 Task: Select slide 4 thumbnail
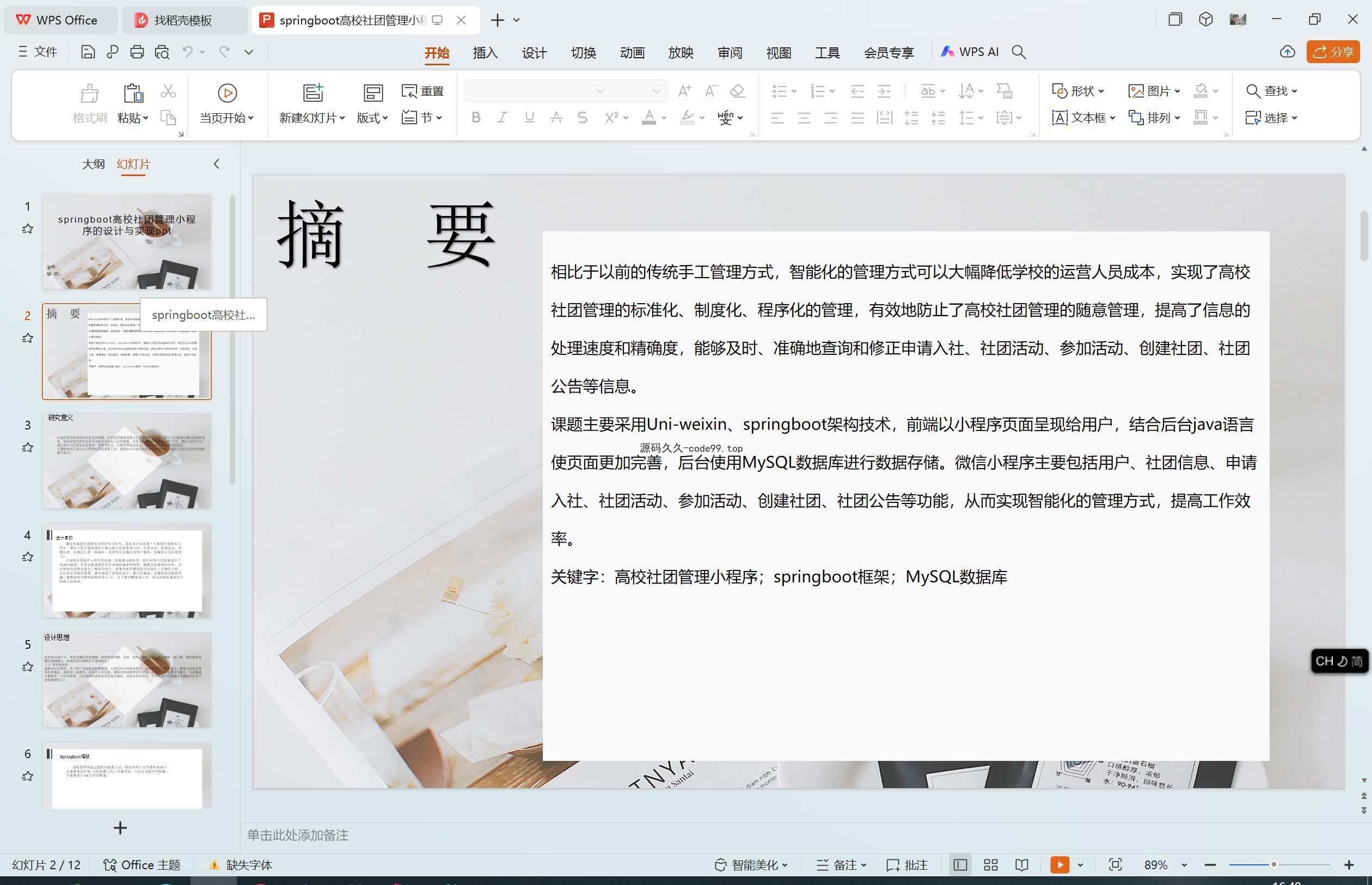click(126, 570)
